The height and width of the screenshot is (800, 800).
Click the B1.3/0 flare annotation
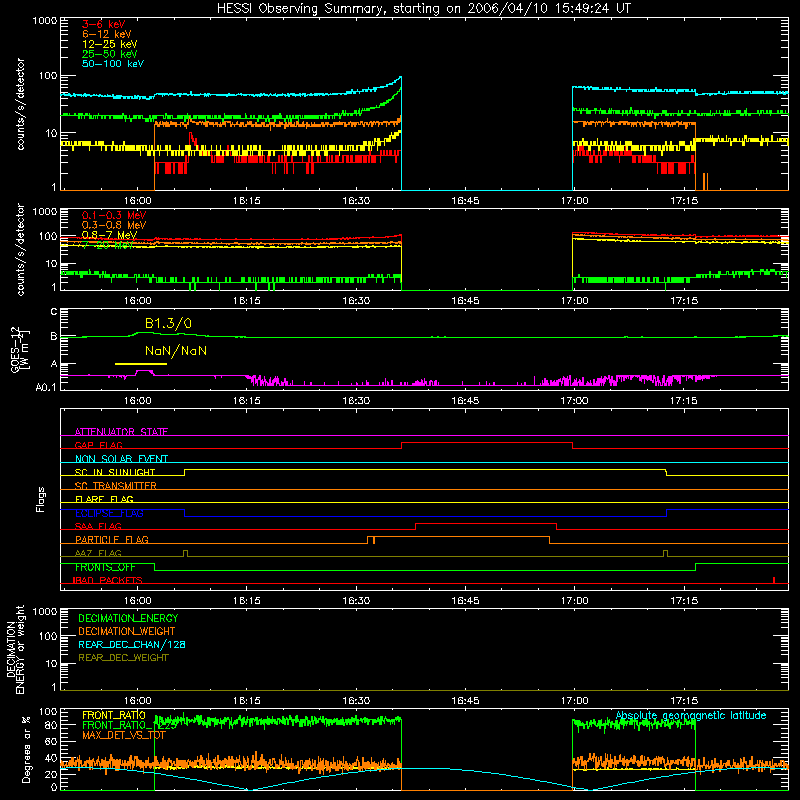168,323
